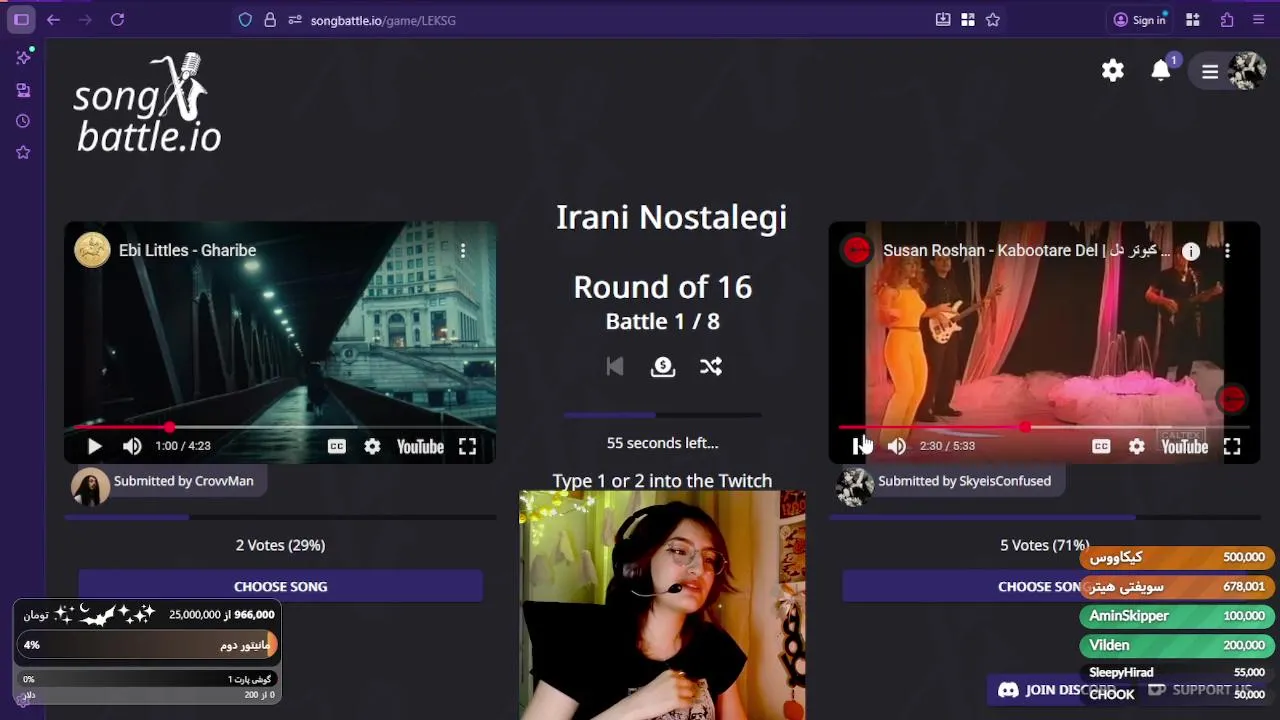Click the Ebi Littles channel avatar
The width and height of the screenshot is (1280, 720).
coord(92,250)
